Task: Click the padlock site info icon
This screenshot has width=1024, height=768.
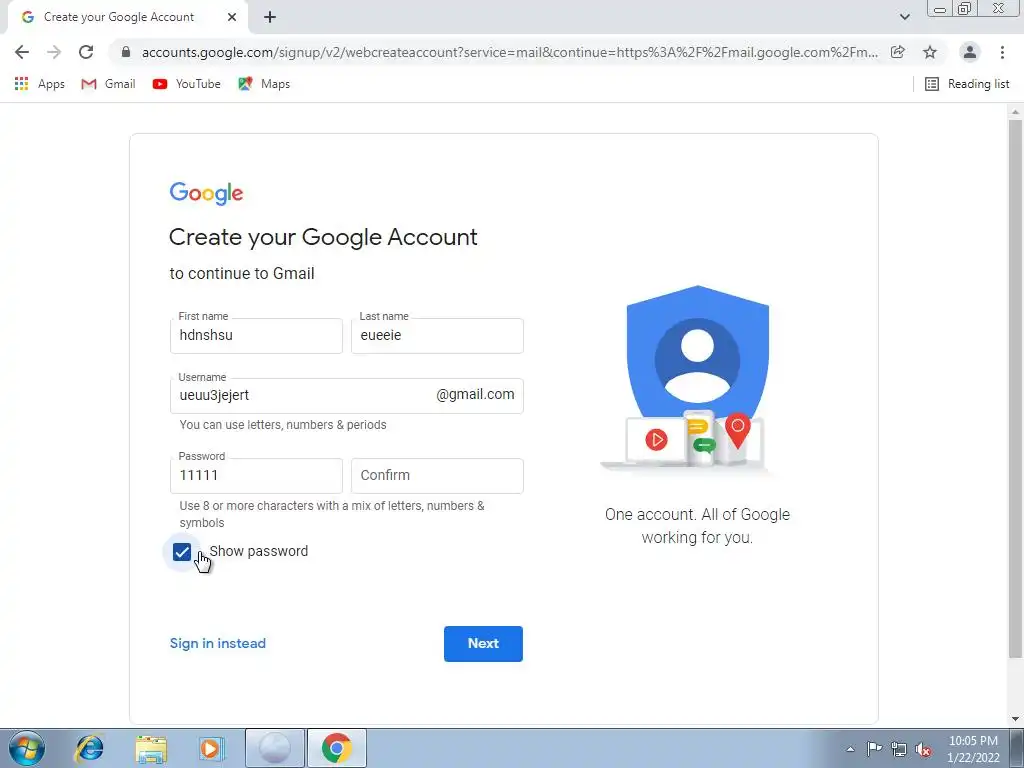Action: click(126, 52)
